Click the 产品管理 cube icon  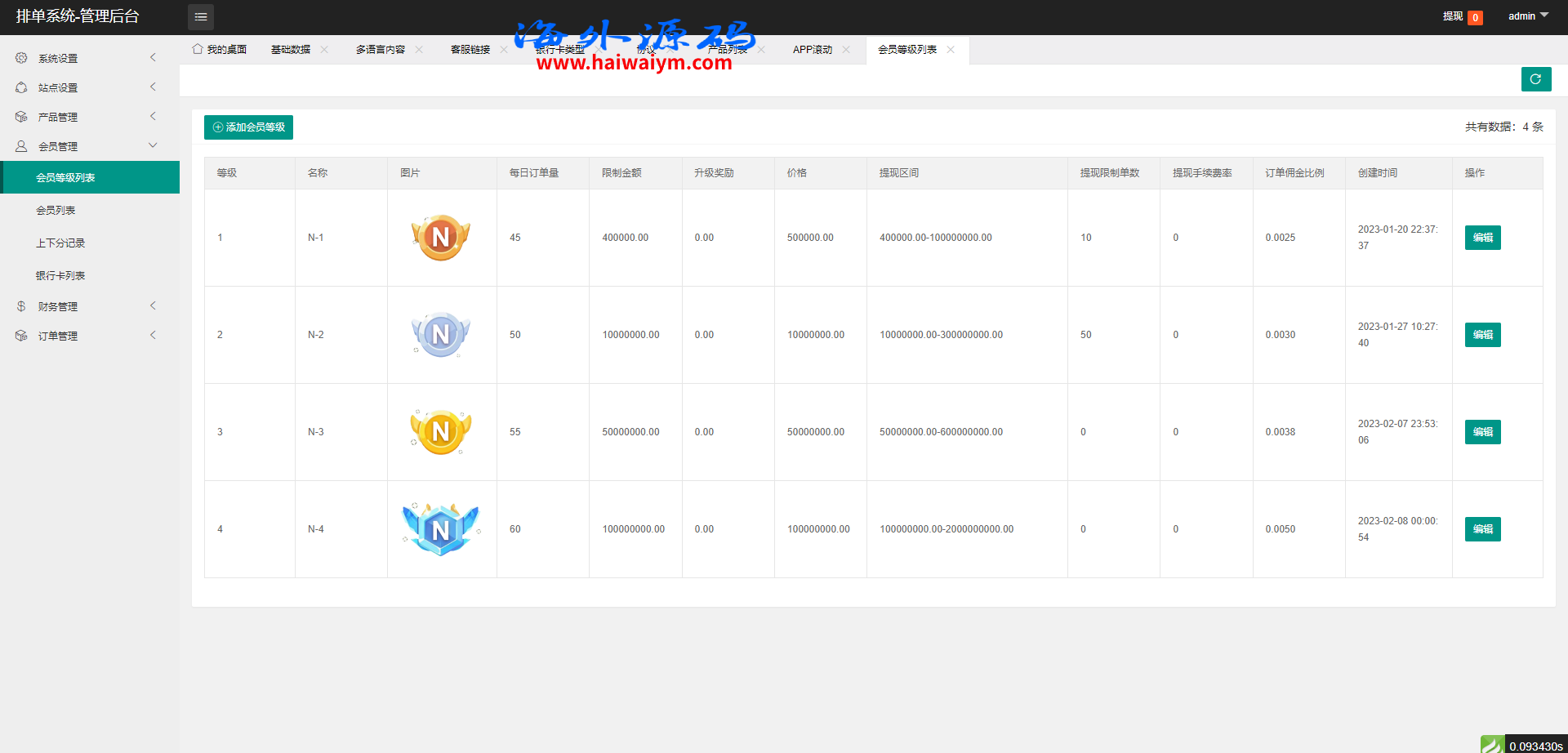21,117
